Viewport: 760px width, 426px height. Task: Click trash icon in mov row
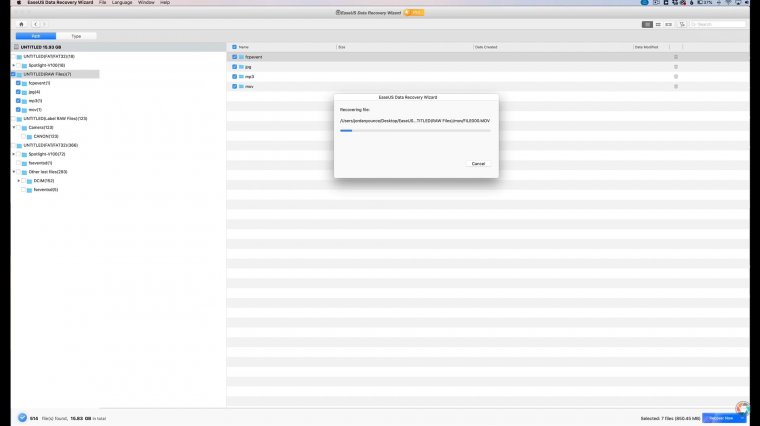pos(676,86)
